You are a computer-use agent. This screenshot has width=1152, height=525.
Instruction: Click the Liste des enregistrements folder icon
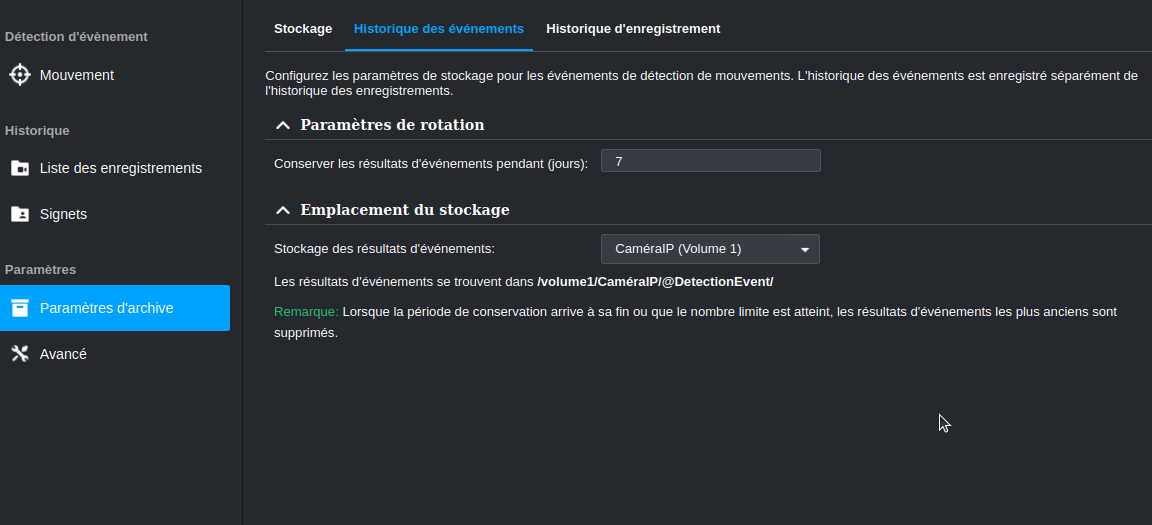(20, 168)
